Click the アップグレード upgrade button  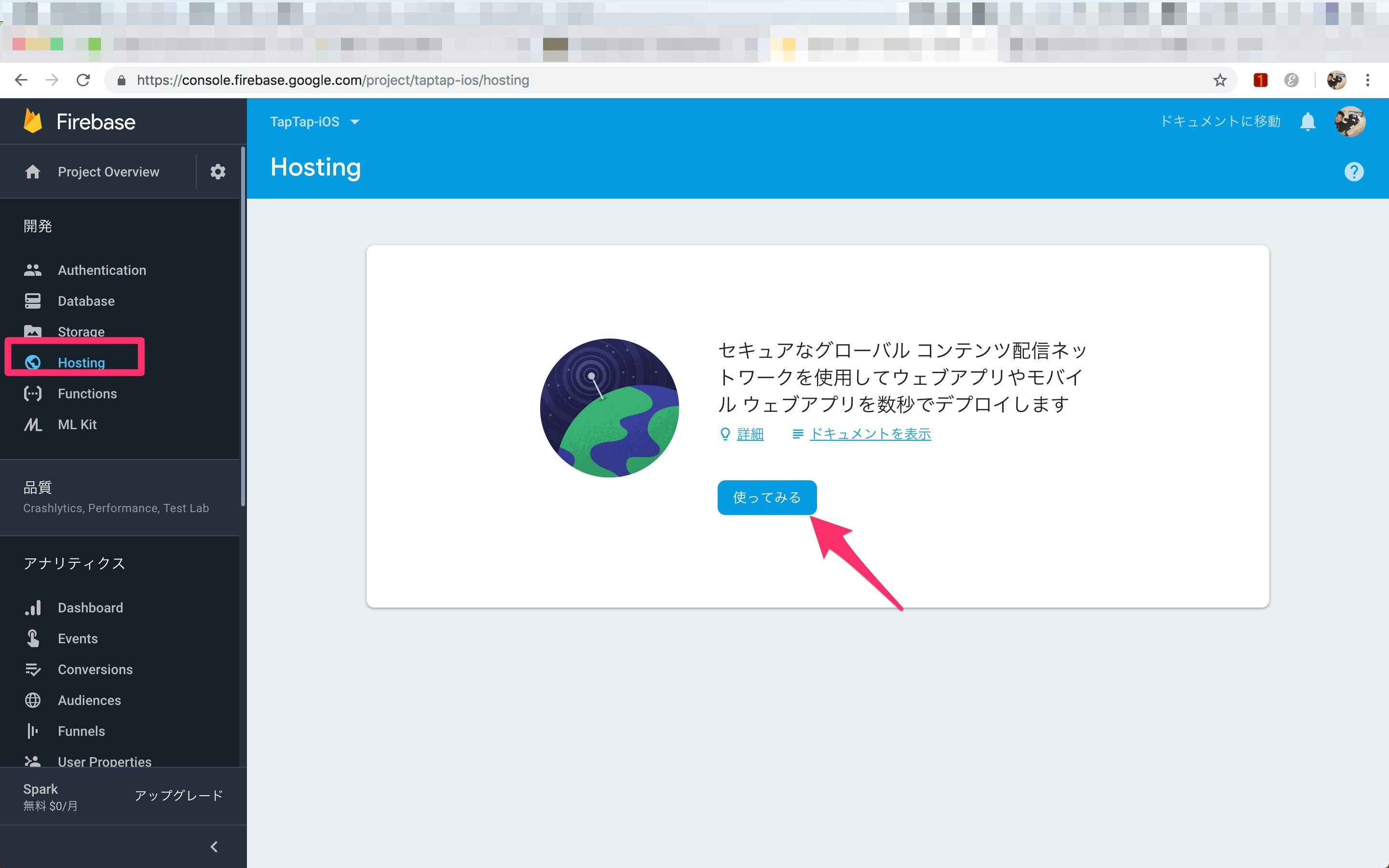178,795
